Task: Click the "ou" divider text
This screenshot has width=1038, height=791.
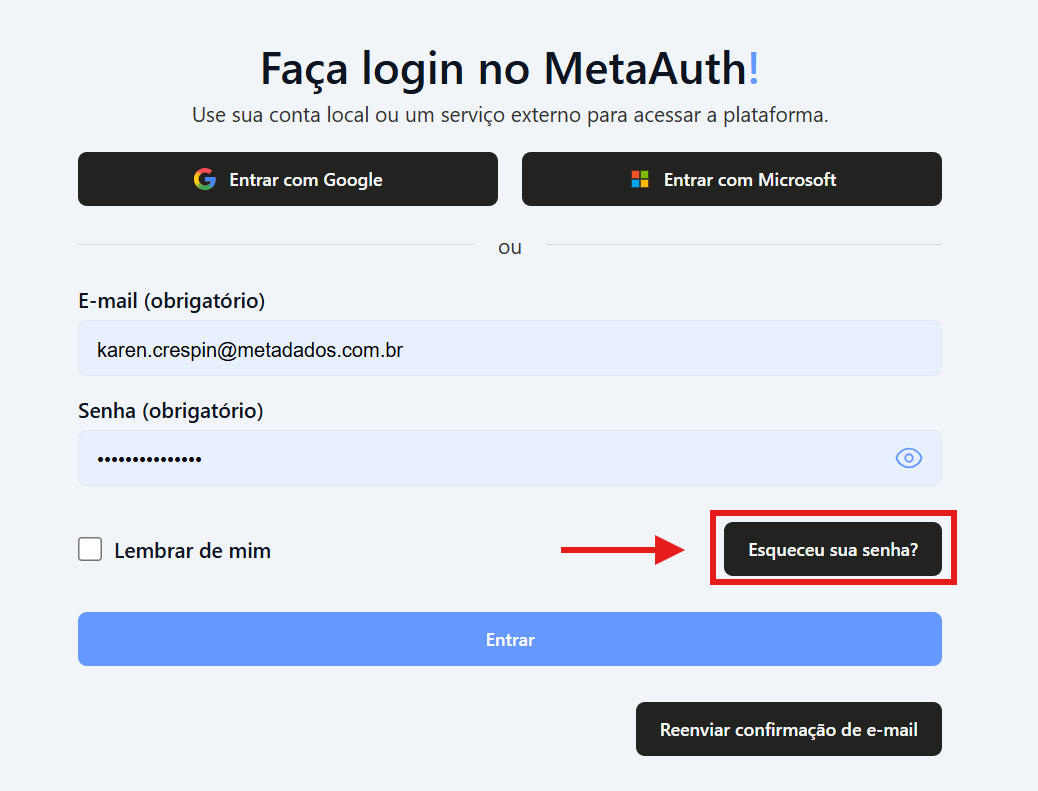Action: click(x=510, y=247)
